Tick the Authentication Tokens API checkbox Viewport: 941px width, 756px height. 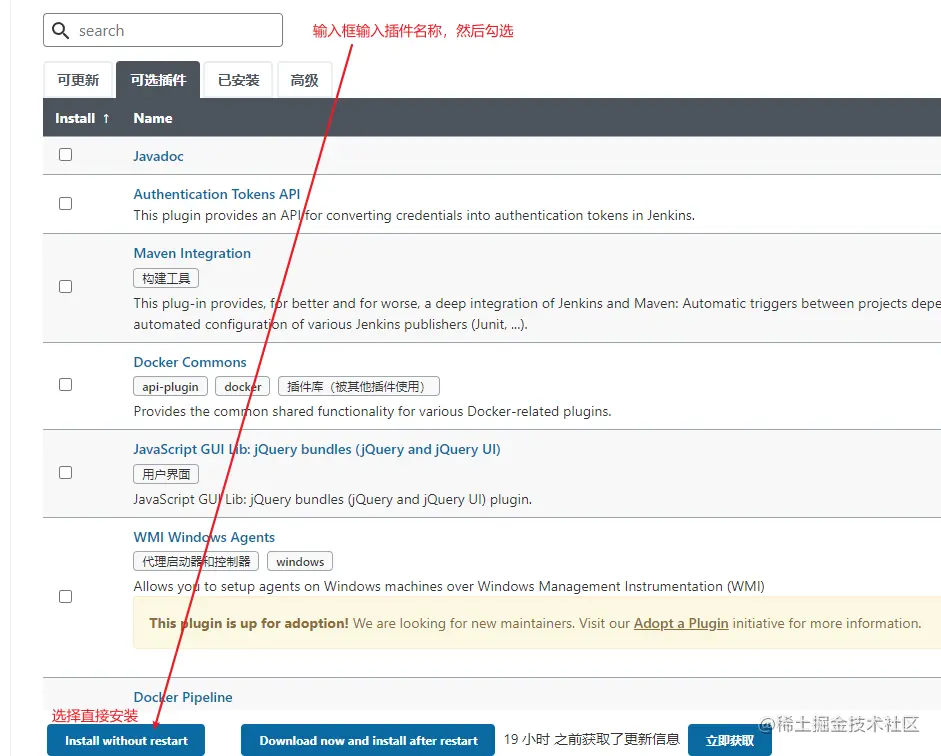point(65,203)
